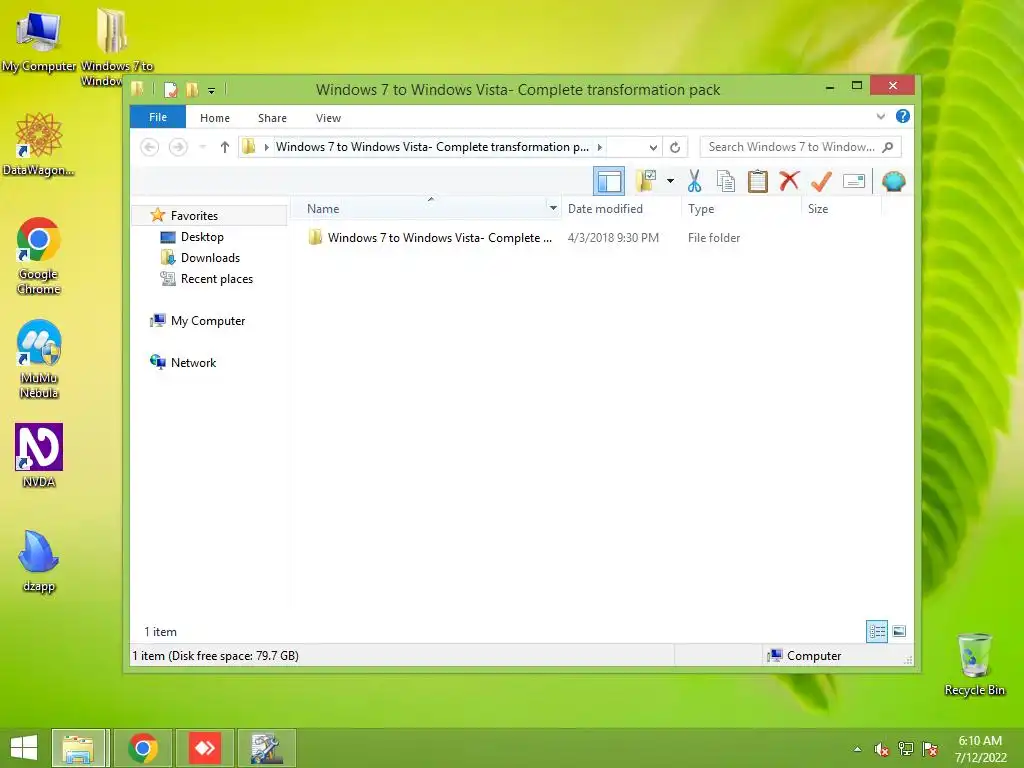
Task: Open the address bar history dropdown
Action: tap(652, 148)
